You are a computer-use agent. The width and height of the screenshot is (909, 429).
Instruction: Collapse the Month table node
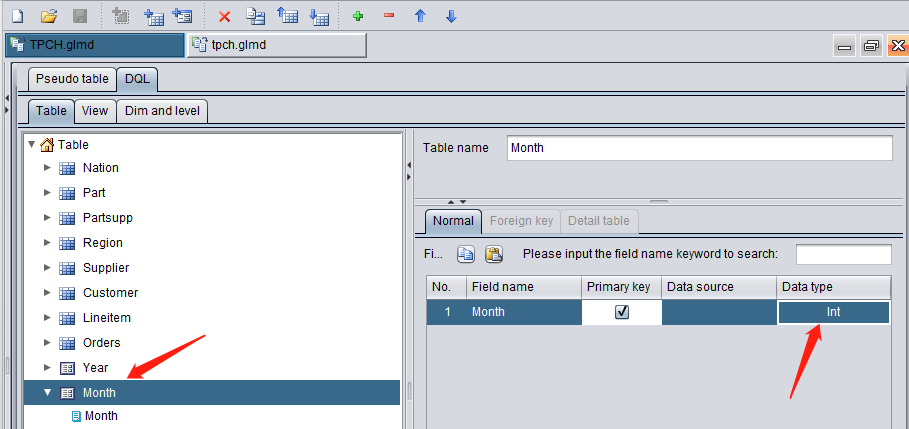tap(48, 392)
